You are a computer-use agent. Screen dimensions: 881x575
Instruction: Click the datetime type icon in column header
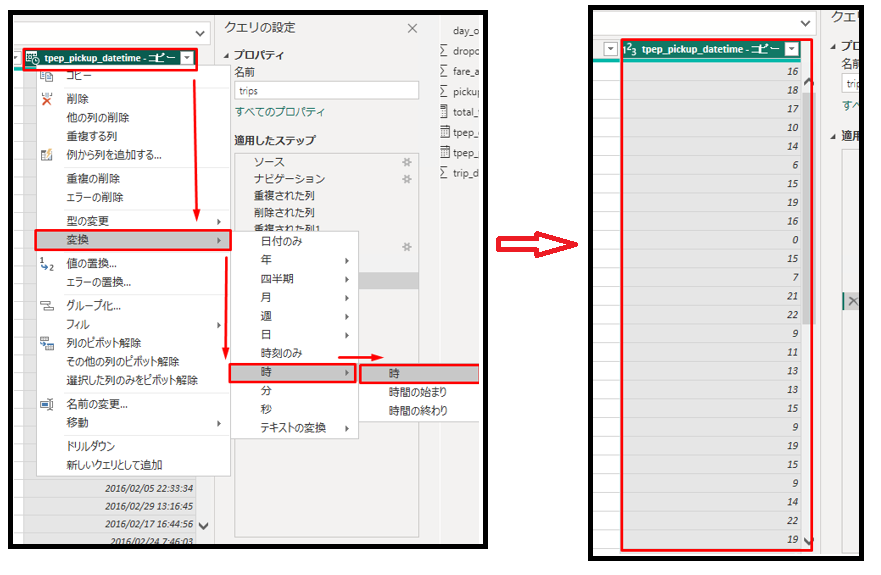[32, 58]
